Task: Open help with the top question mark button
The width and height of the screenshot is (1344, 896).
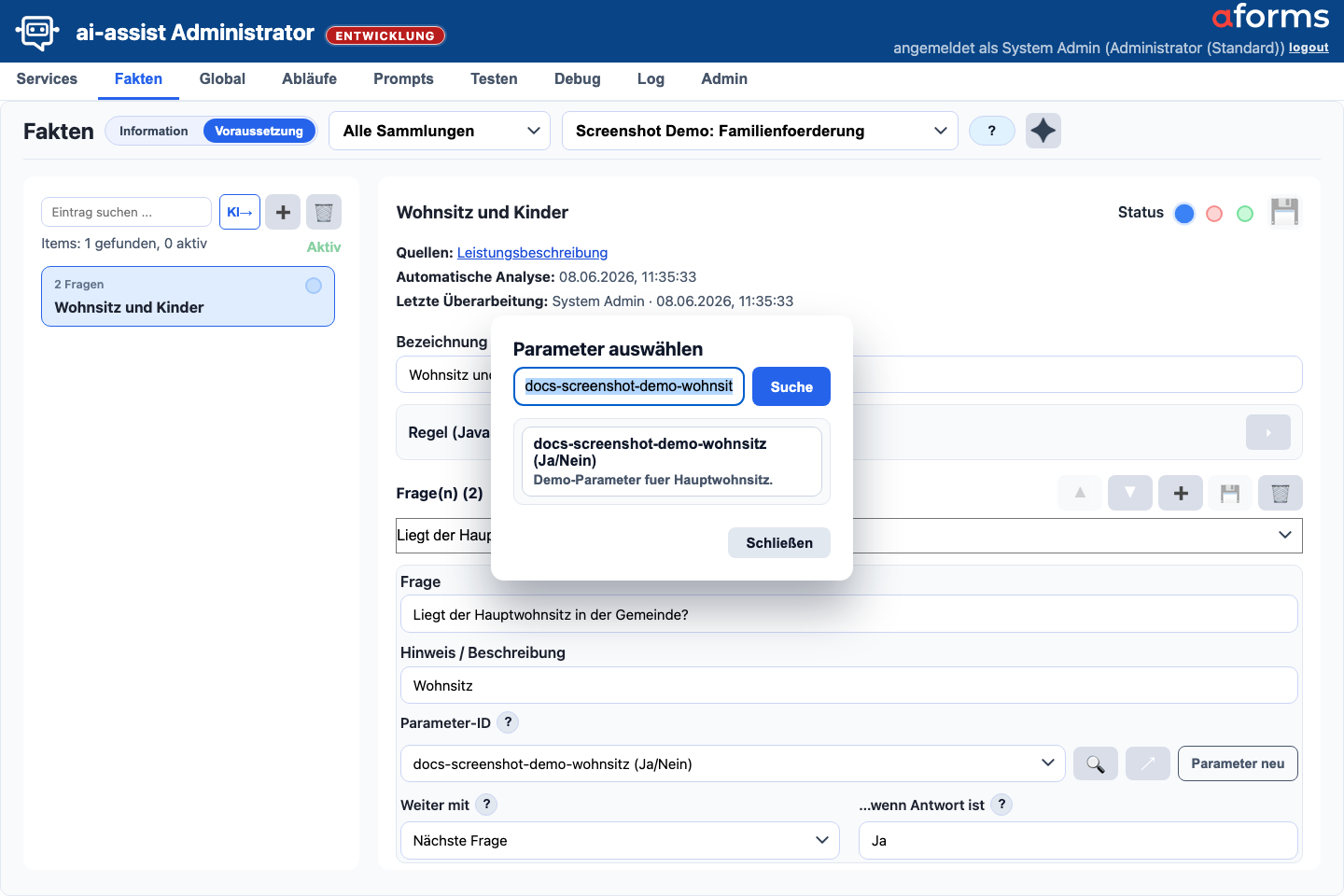Action: (992, 131)
